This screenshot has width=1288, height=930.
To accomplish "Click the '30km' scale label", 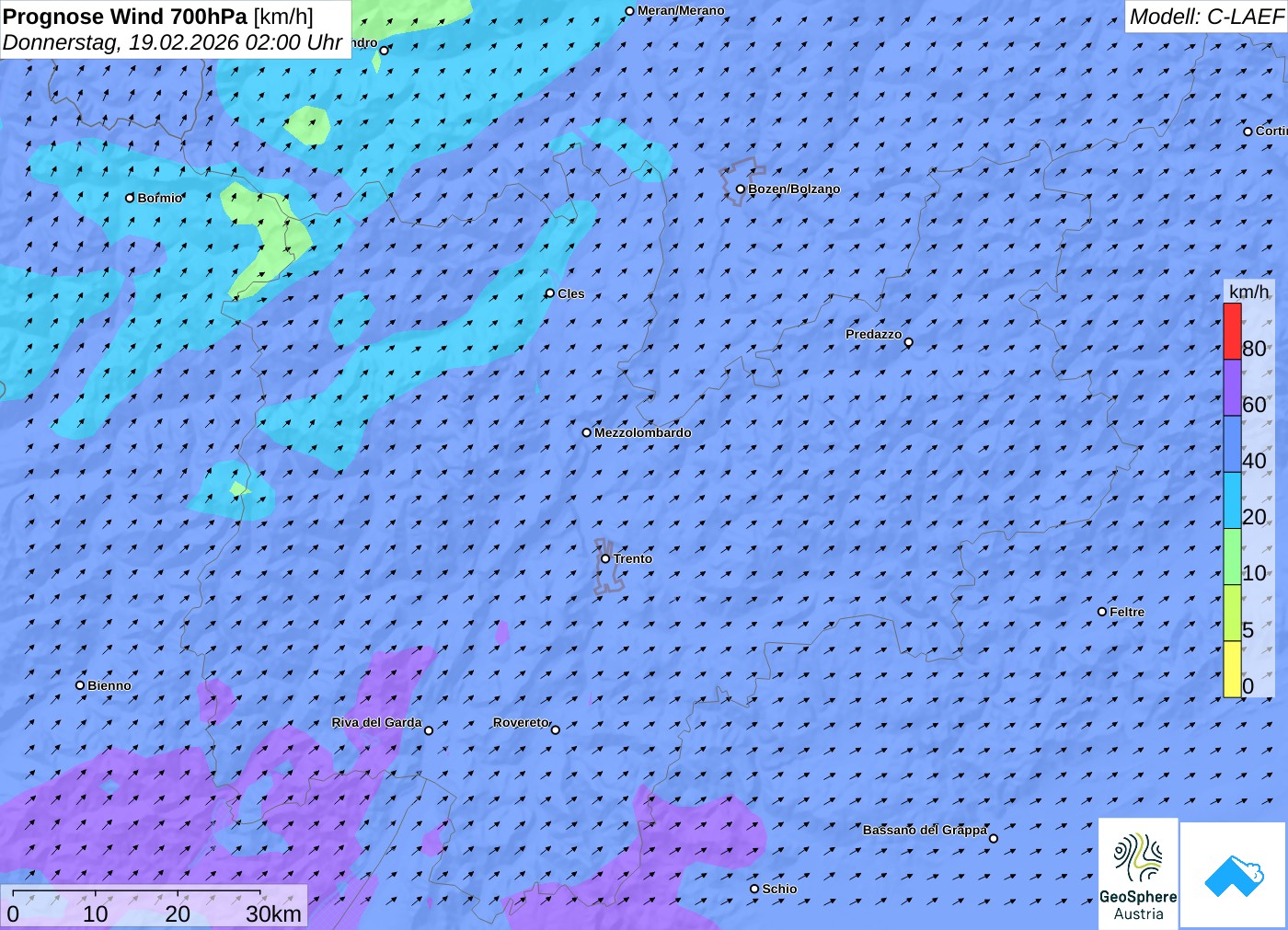I will pos(273,913).
